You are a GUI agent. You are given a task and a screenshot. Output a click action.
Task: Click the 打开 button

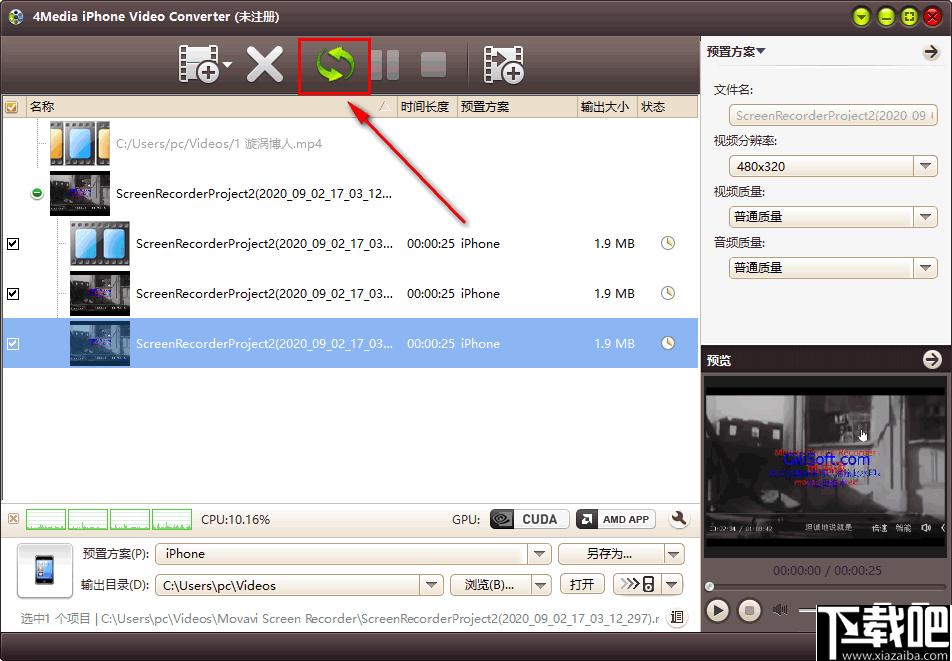tap(582, 585)
